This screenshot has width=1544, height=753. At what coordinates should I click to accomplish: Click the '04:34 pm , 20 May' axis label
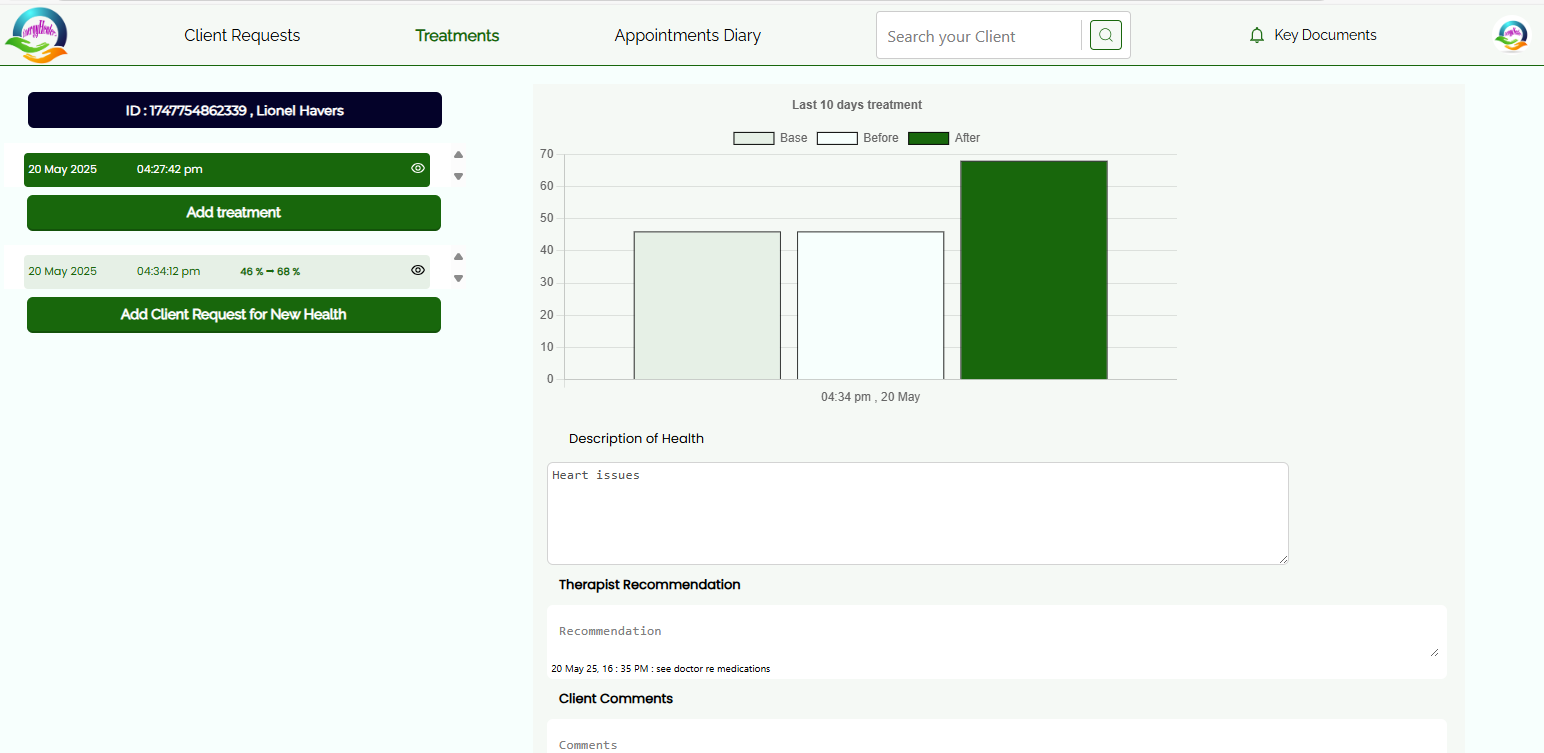click(x=870, y=397)
